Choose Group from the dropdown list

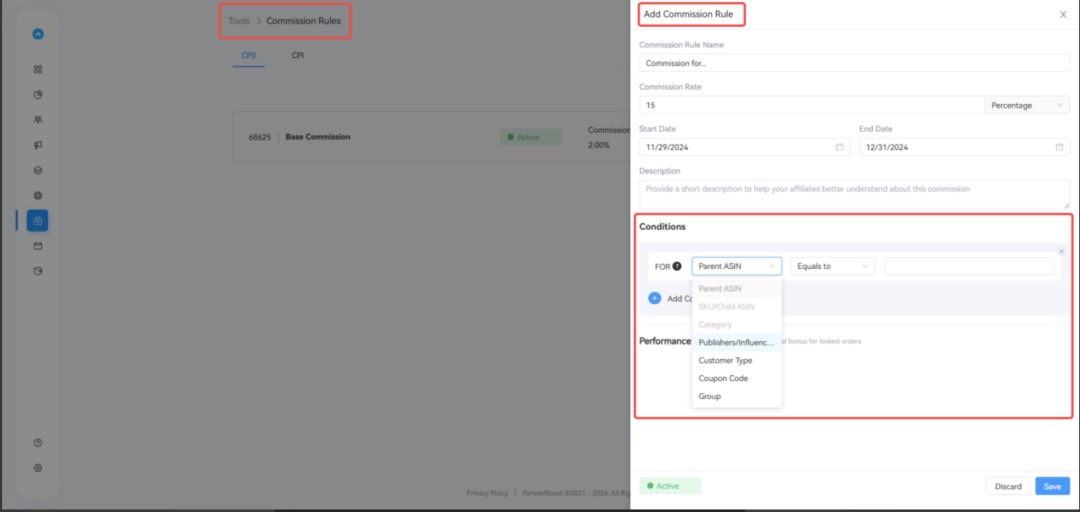coord(736,396)
